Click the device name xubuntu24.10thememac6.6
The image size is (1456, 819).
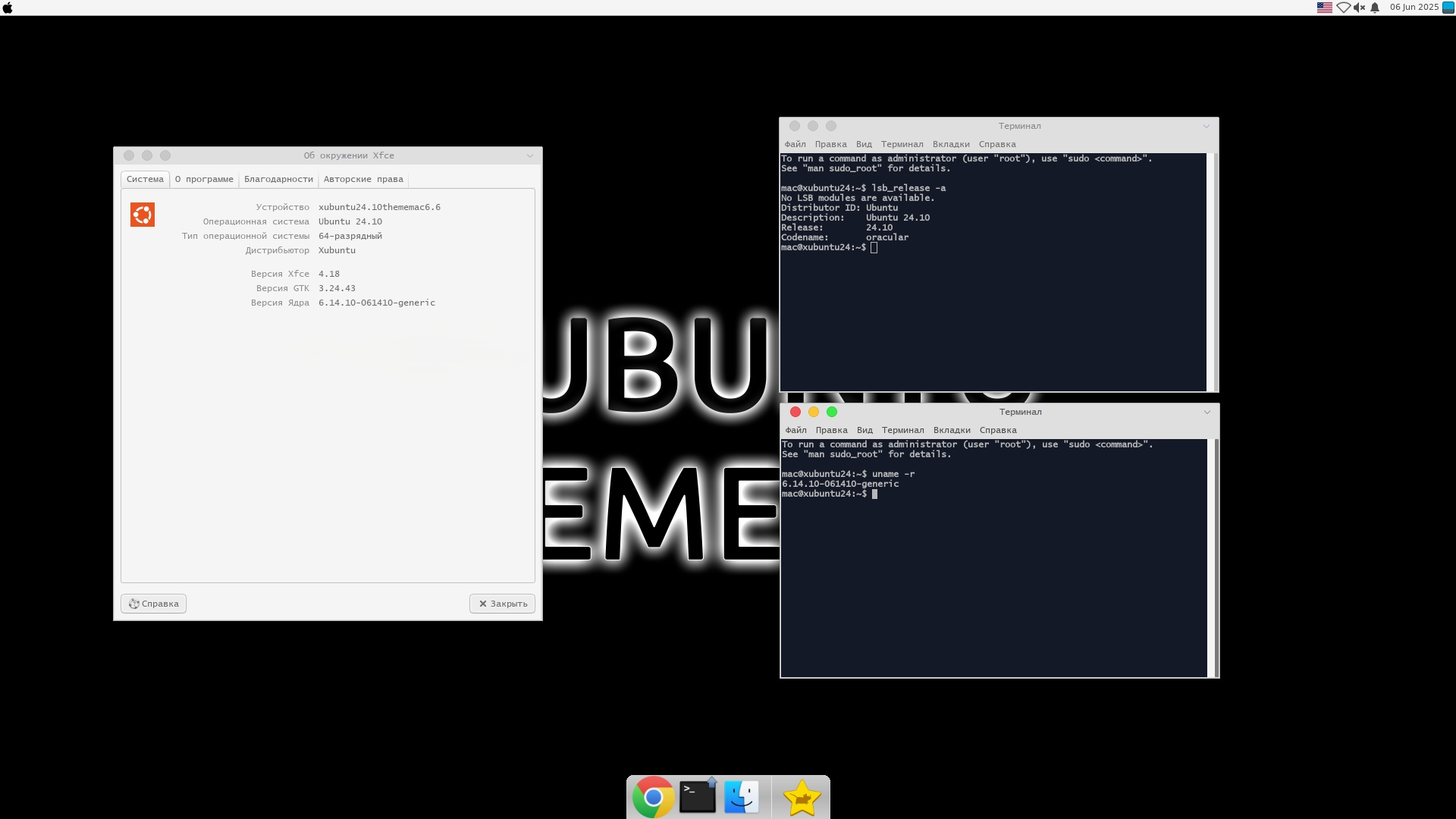point(379,207)
